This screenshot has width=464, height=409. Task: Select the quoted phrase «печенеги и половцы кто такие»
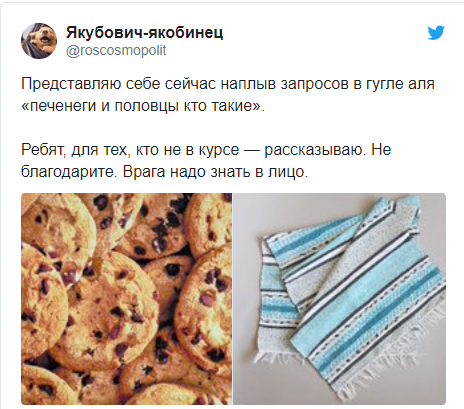[142, 106]
